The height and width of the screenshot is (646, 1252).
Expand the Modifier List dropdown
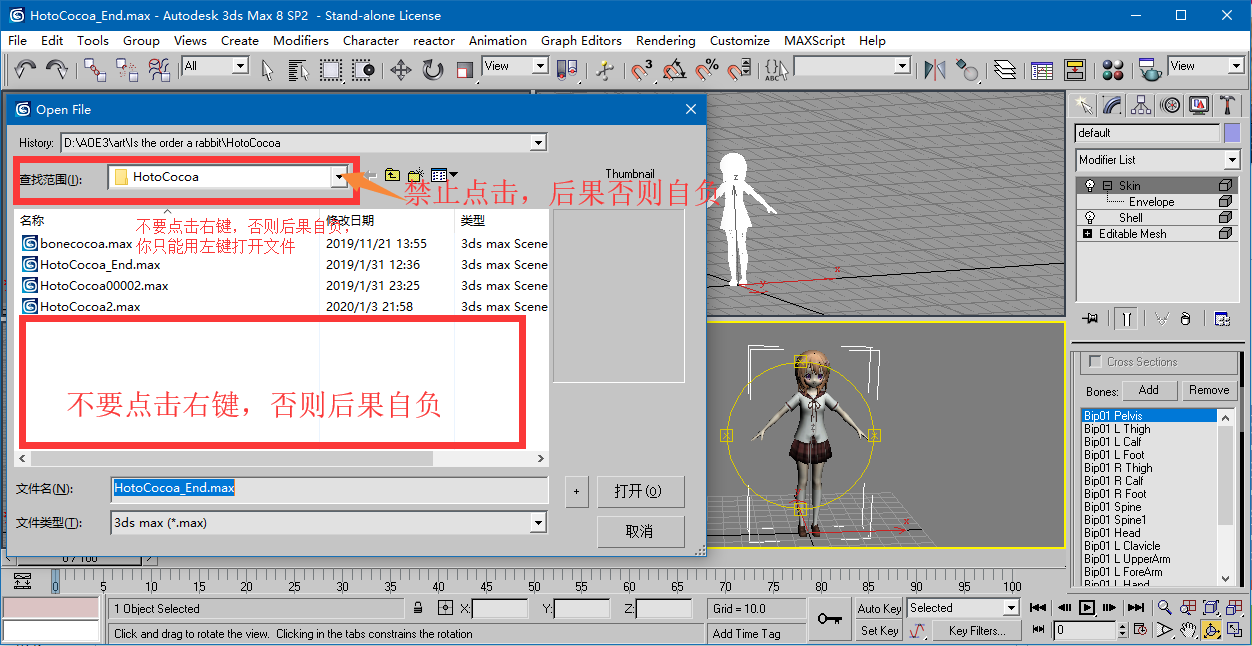tap(1231, 160)
